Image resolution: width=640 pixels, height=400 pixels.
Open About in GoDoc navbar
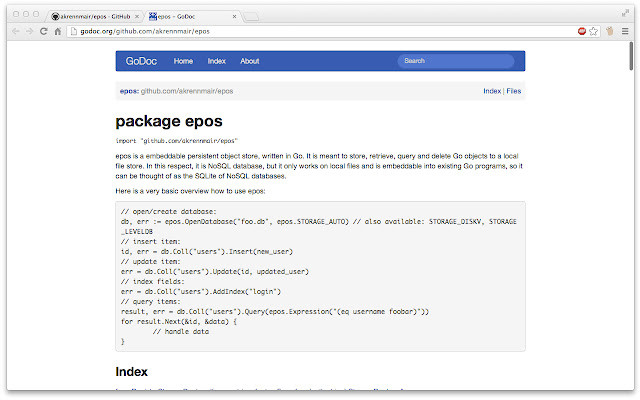tap(250, 61)
